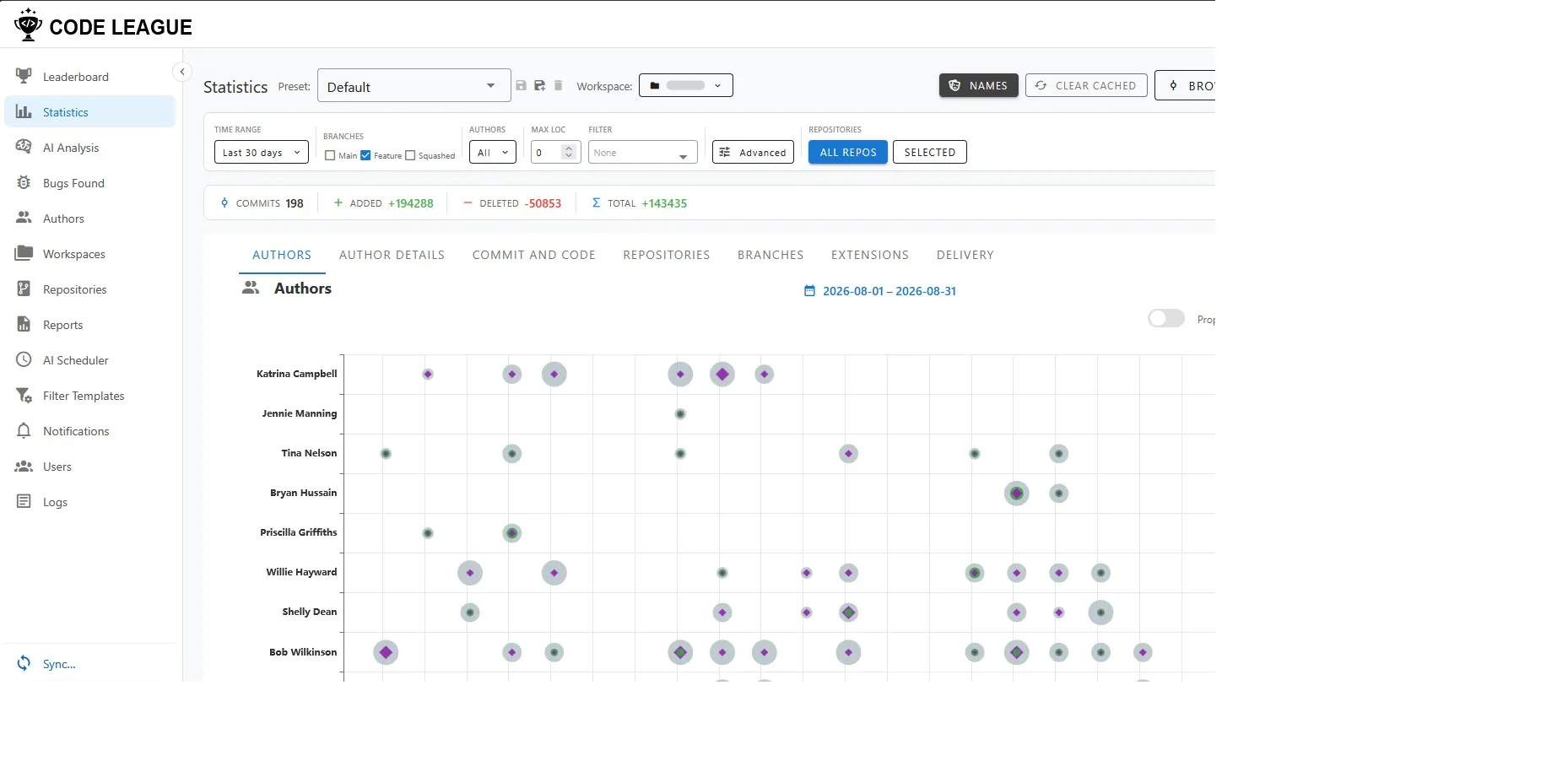Click the Reports chart document icon
Viewport: 1568px width, 777px height.
(x=24, y=324)
